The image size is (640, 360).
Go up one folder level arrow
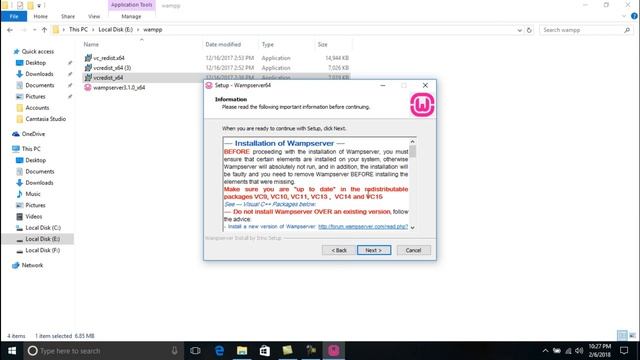click(x=44, y=30)
